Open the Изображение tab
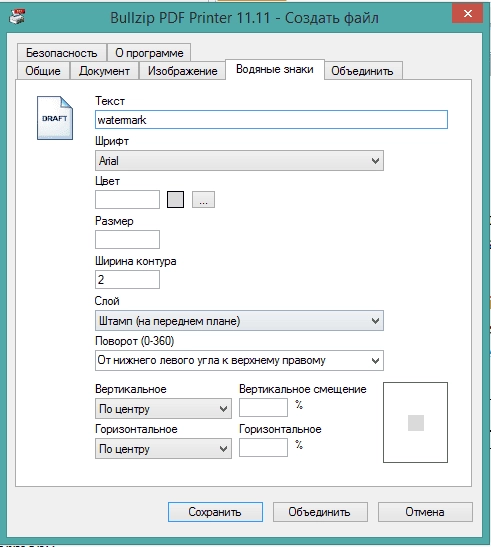491x547 pixels. (182, 71)
